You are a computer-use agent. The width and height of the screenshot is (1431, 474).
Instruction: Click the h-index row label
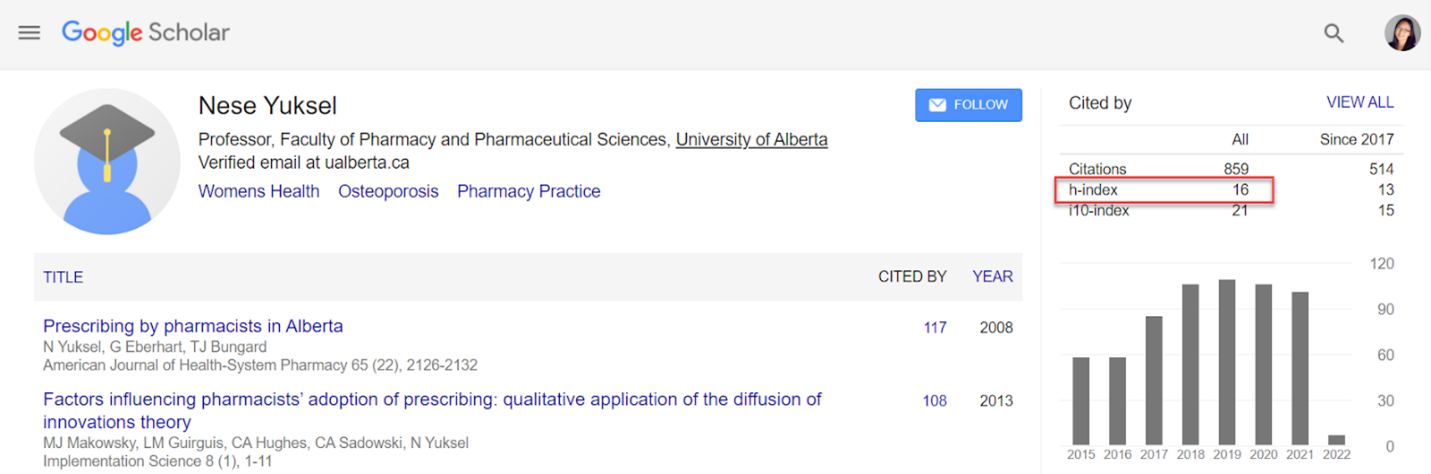[1093, 189]
